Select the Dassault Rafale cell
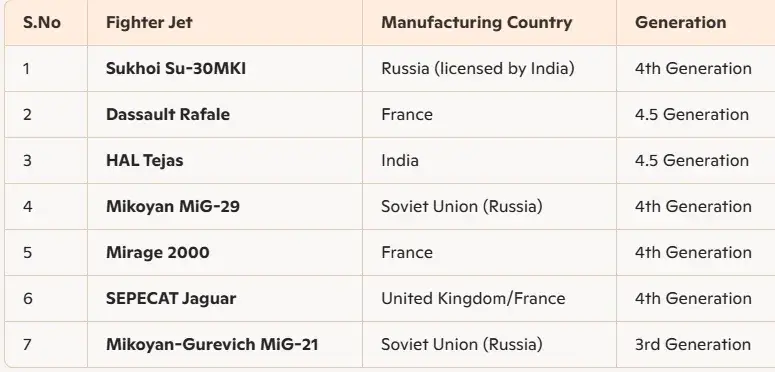Image resolution: width=775 pixels, height=372 pixels. (225, 115)
